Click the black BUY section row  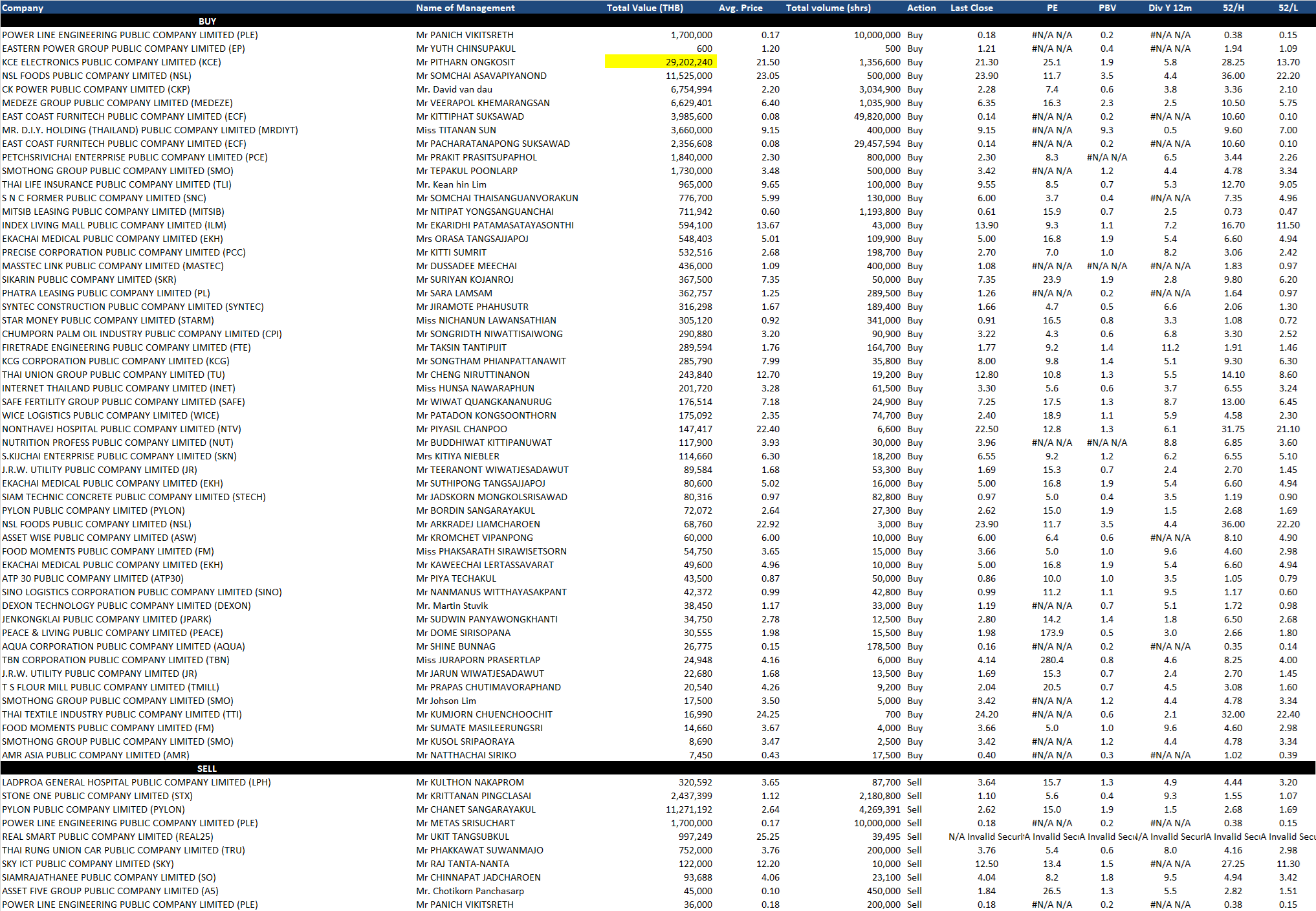207,21
